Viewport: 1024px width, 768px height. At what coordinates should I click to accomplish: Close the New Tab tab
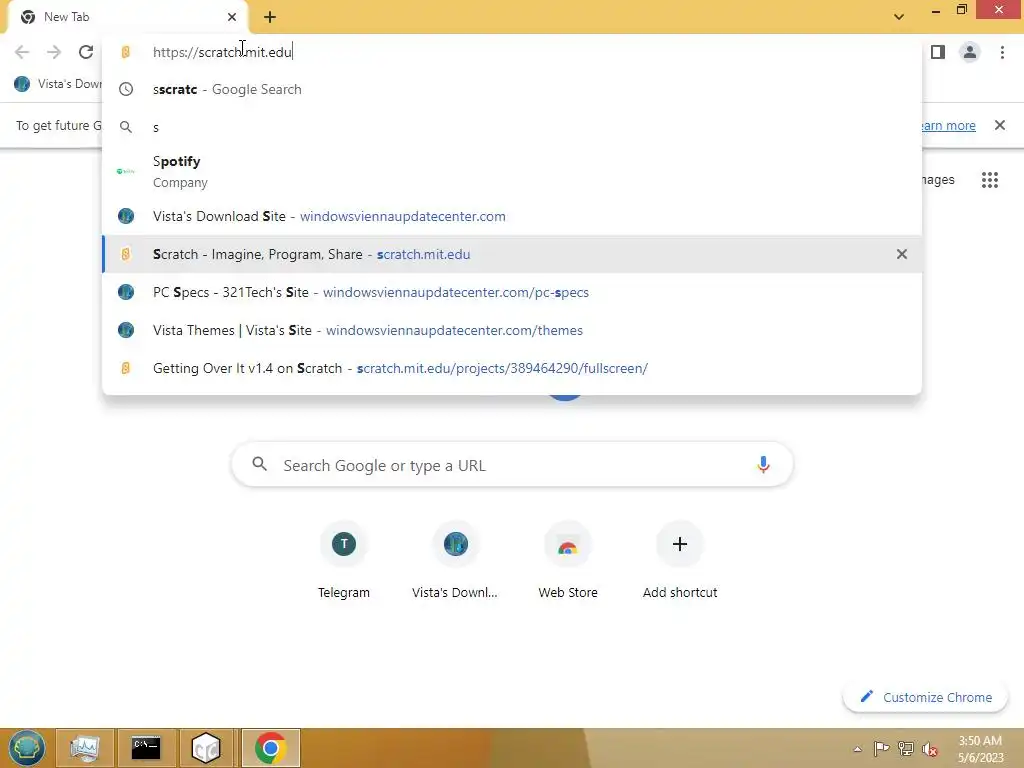pyautogui.click(x=232, y=17)
